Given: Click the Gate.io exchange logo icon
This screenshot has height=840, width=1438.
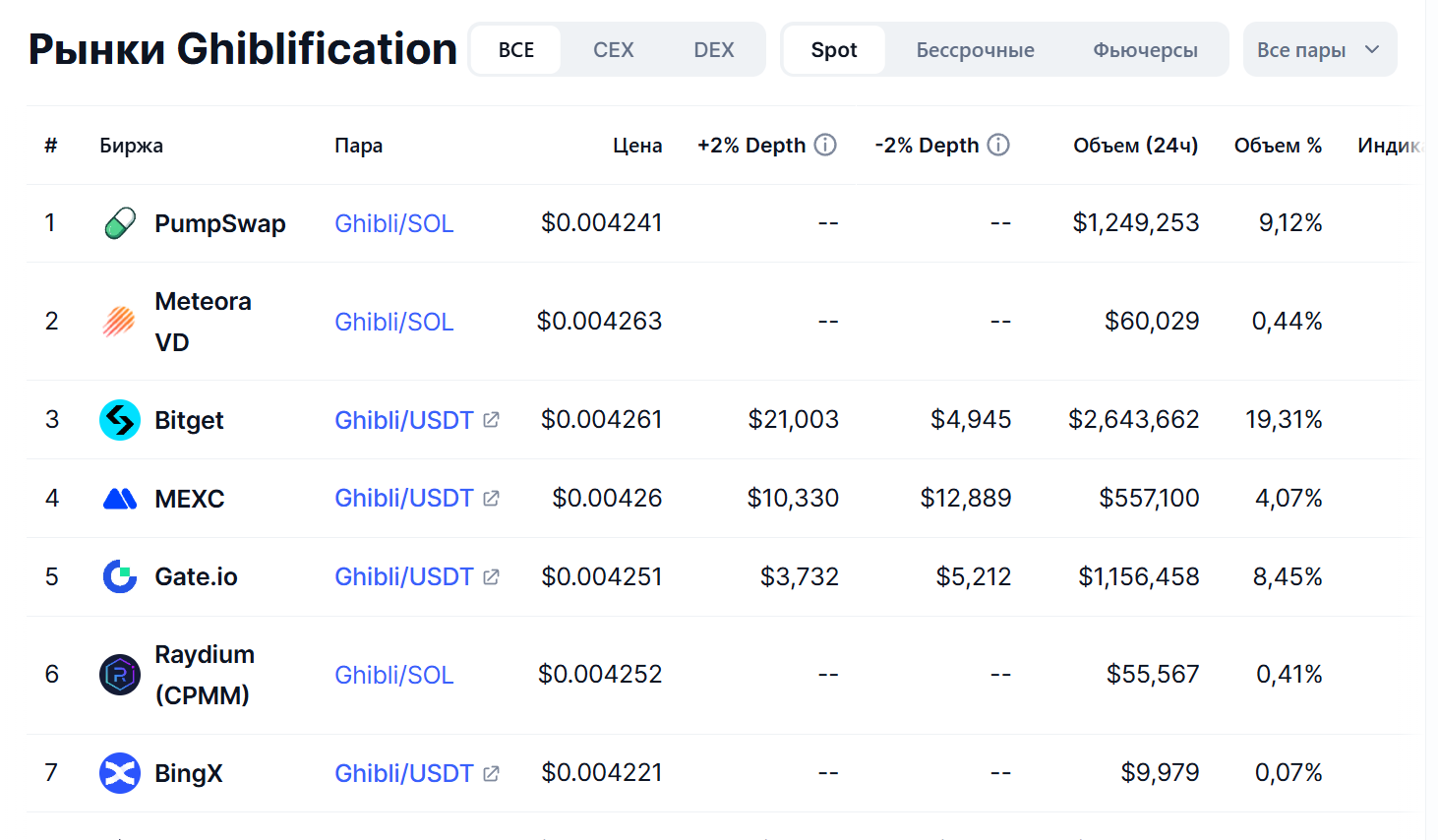Looking at the screenshot, I should coord(120,576).
